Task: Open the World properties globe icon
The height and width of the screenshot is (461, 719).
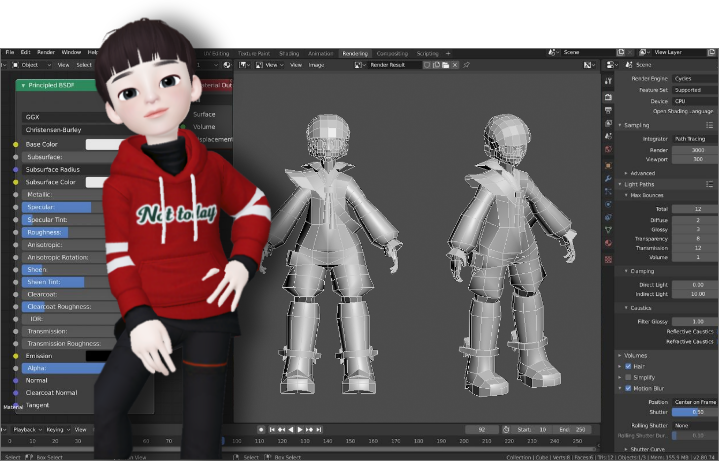Action: tap(608, 149)
